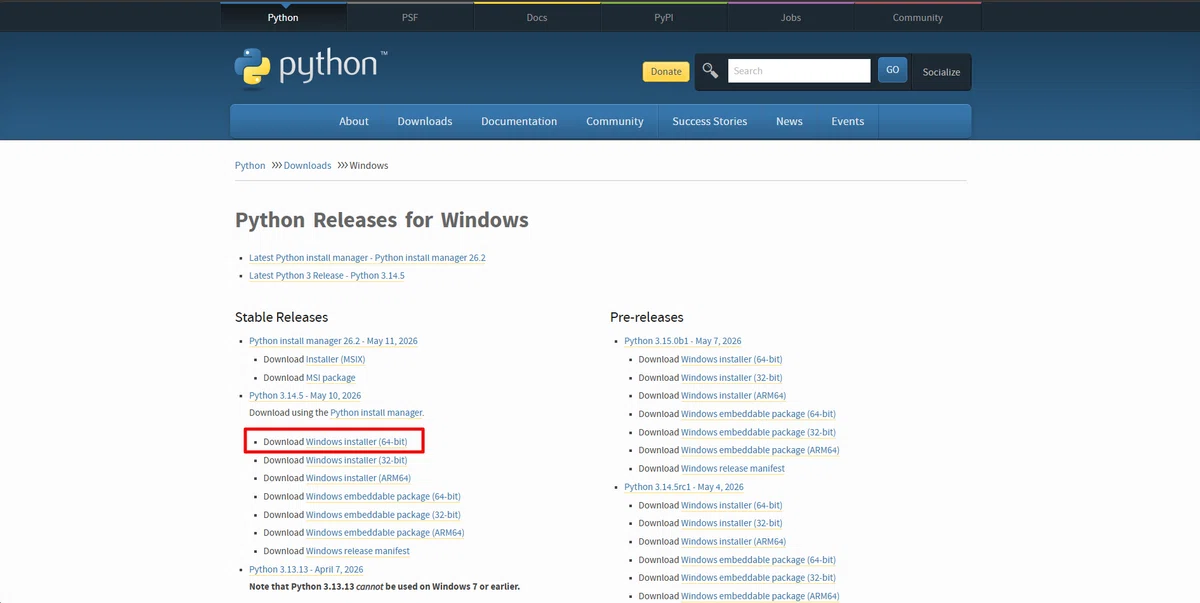Screen dimensions: 1200x603
Task: Open the Python 3.14.5 - May 10, 2026 release link
Action: (305, 395)
